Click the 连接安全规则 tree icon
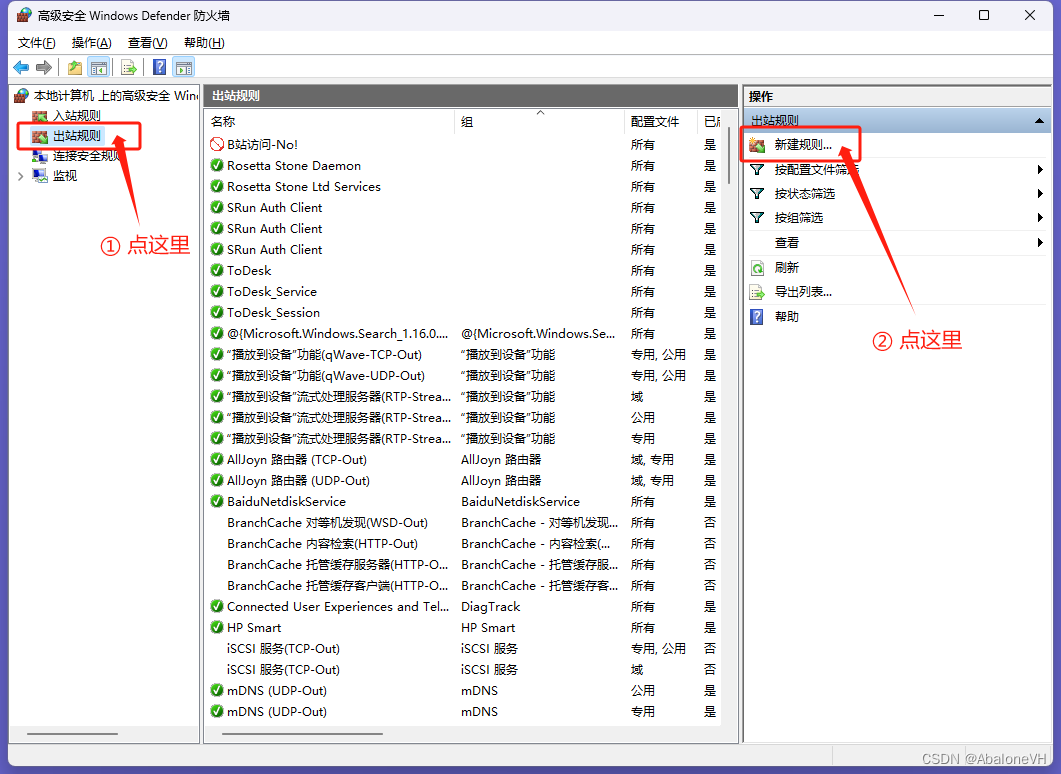Screen dimensions: 1061x774 click(41, 156)
